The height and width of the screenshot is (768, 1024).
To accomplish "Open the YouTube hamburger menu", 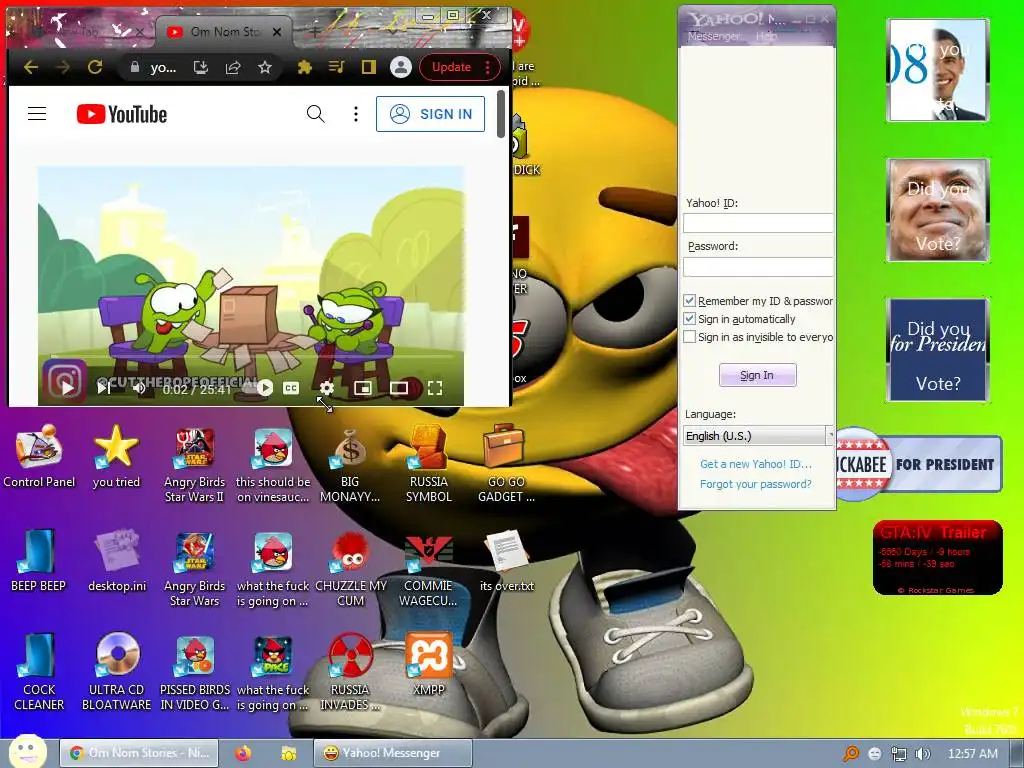I will click(x=37, y=114).
